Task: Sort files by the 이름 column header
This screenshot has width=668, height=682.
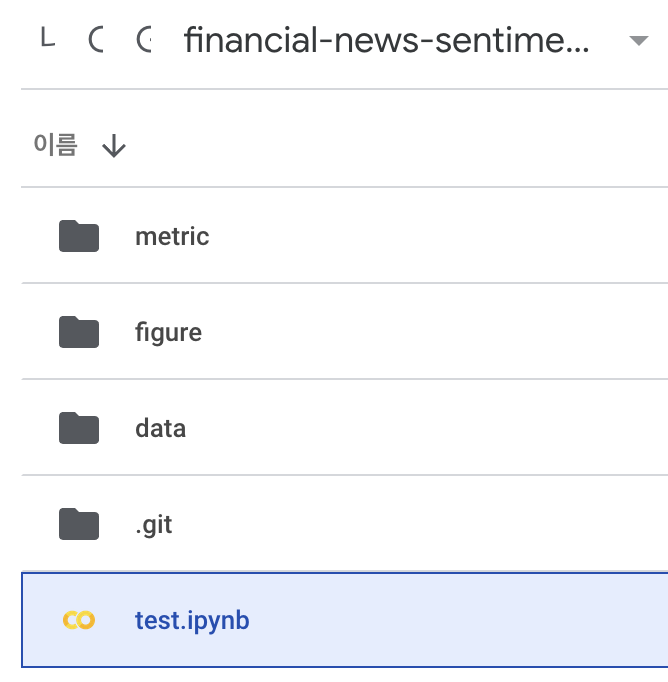Action: pyautogui.click(x=56, y=145)
